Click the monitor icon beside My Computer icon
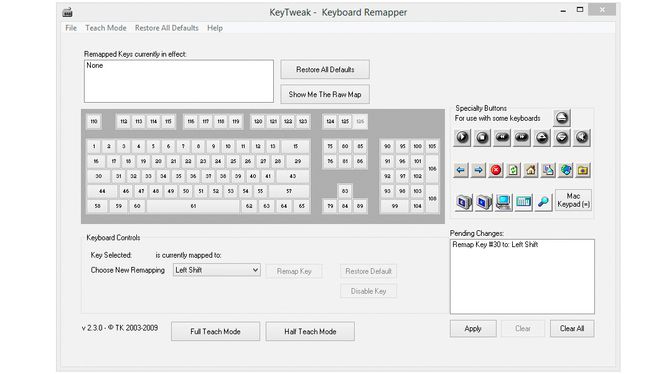 (x=483, y=202)
